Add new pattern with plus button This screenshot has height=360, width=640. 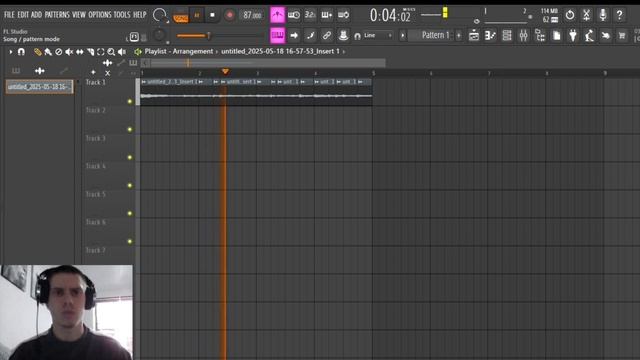tap(459, 36)
